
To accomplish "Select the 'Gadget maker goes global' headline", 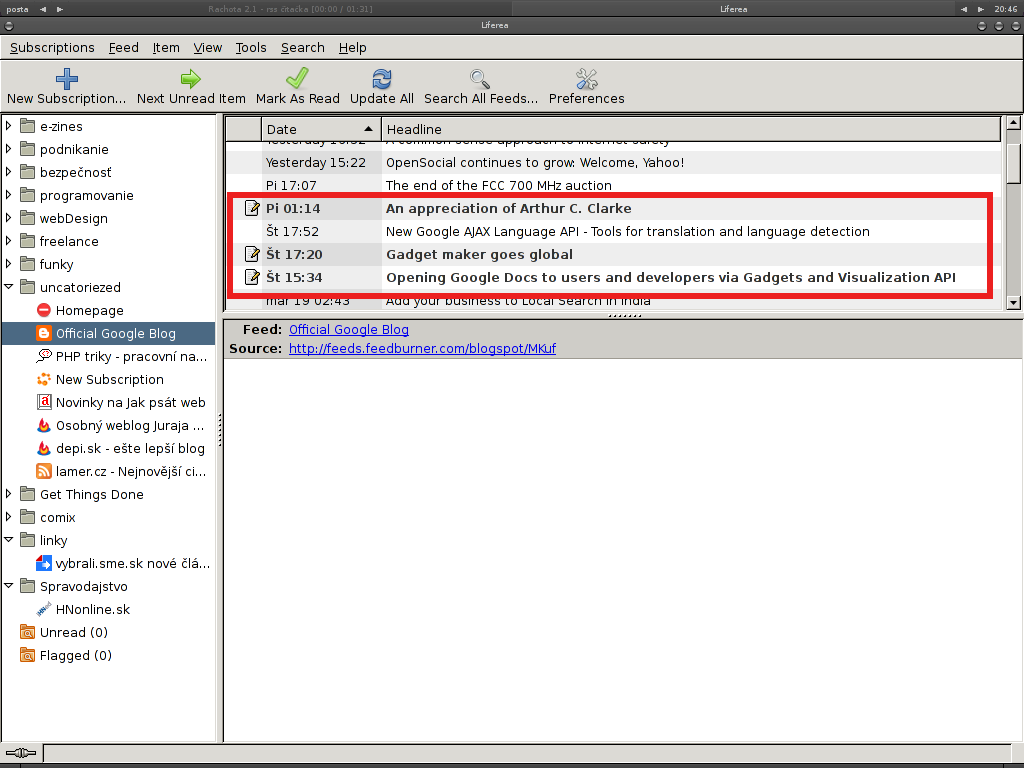I will coord(479,254).
